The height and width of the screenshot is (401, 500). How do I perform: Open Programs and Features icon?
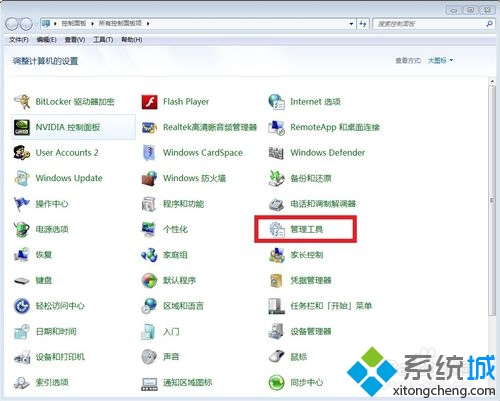pyautogui.click(x=149, y=204)
